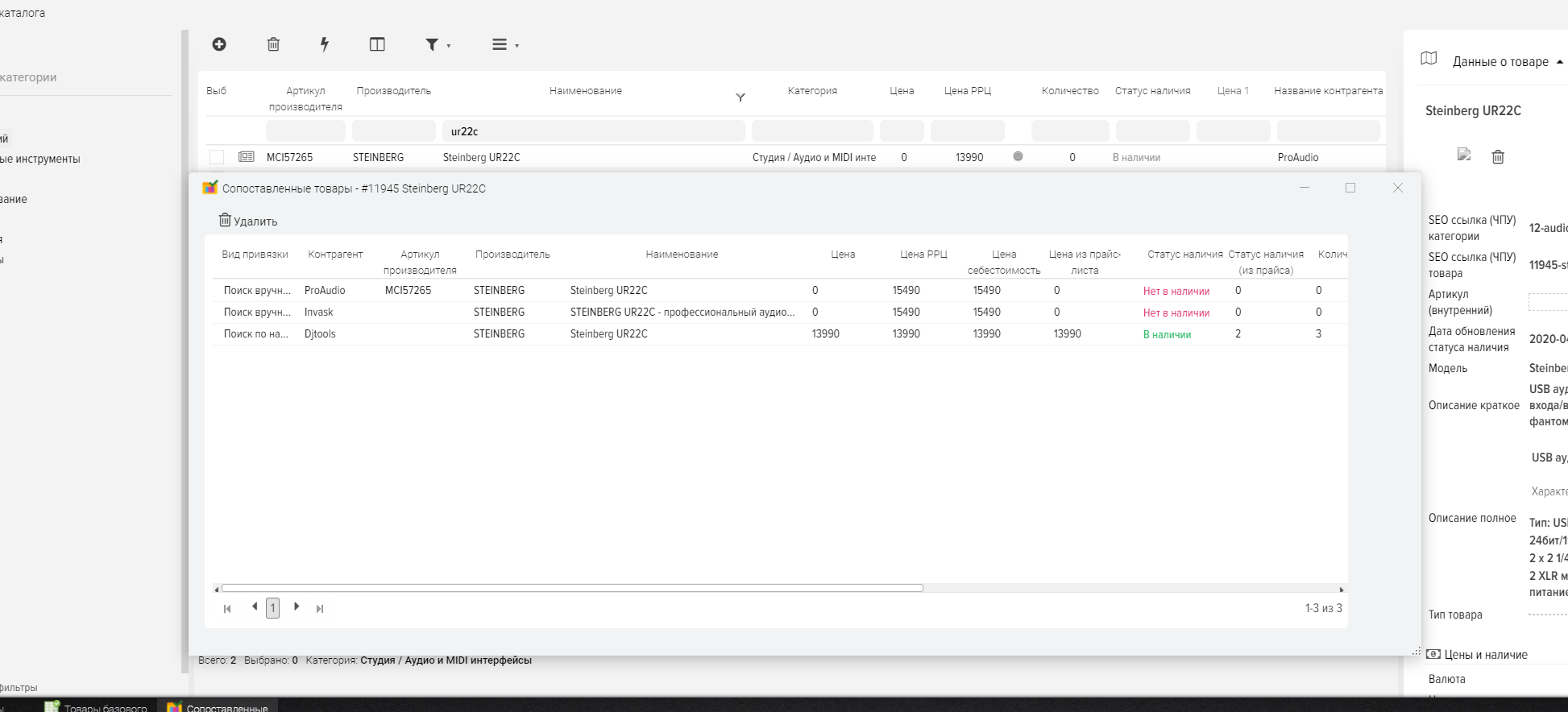The image size is (1568, 712).
Task: Open the hamburger menu dropdown in toolbar
Action: (505, 44)
